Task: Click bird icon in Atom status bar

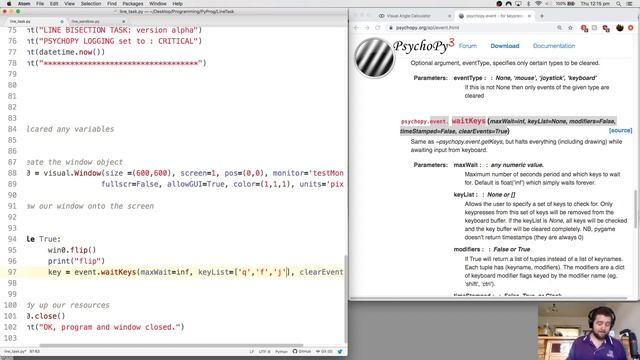Action: 340,351
